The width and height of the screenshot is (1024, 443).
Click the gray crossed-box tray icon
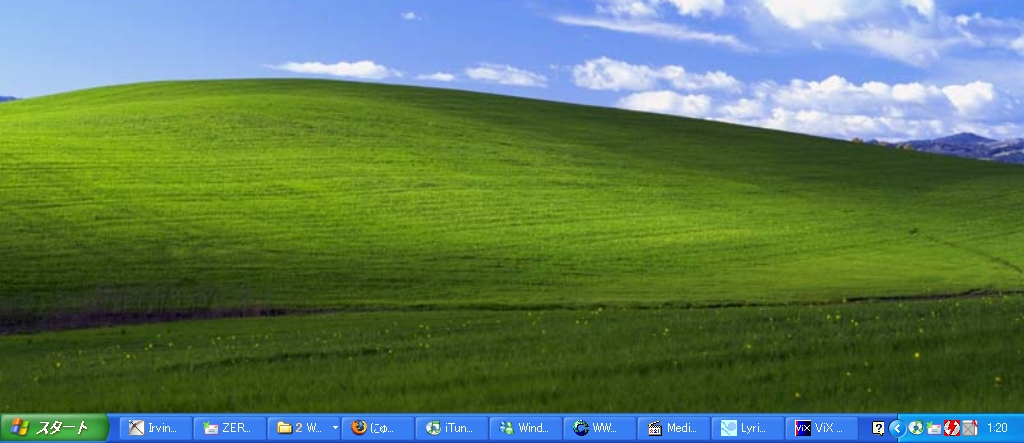click(x=969, y=428)
